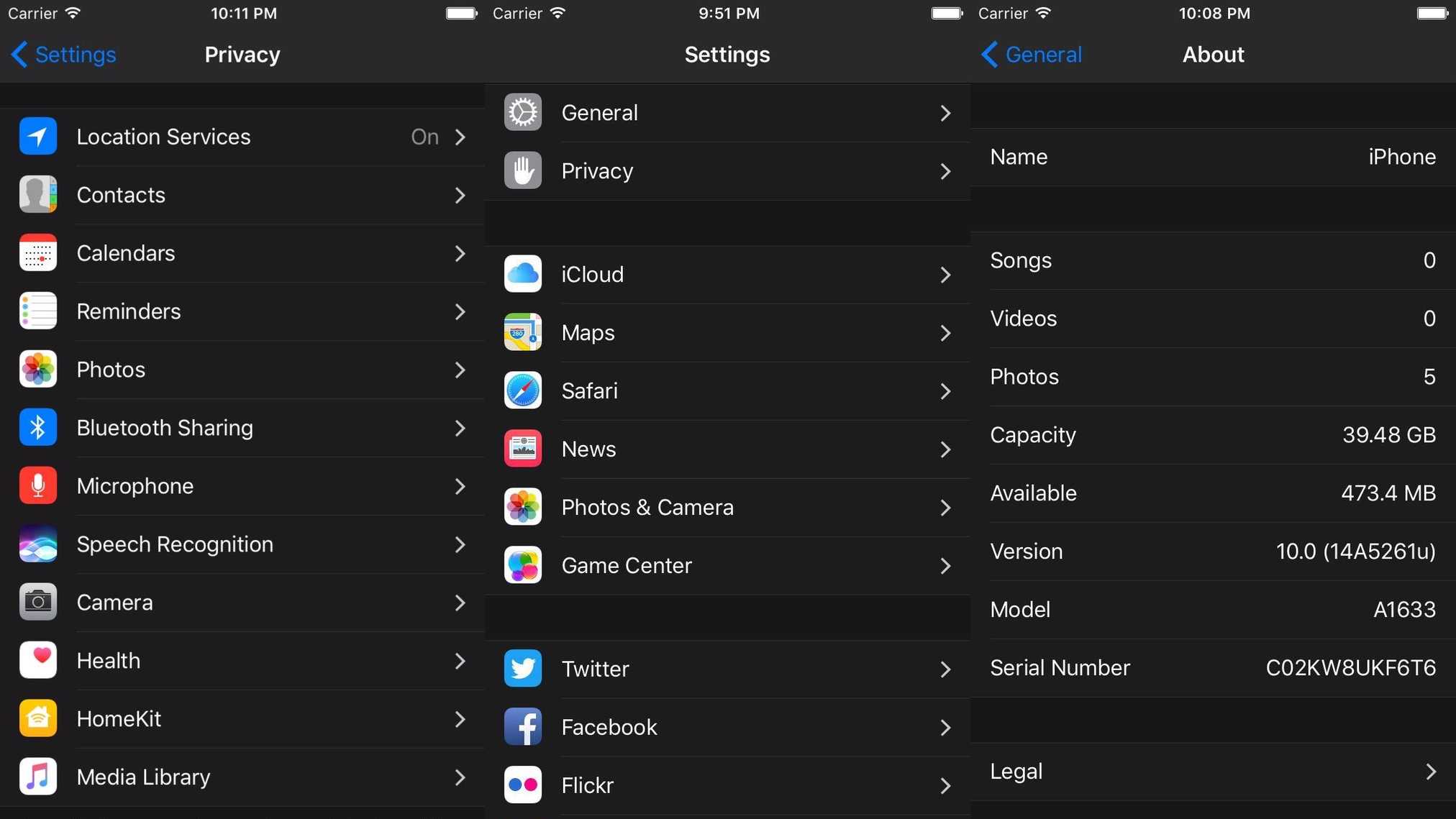Image resolution: width=1456 pixels, height=819 pixels.
Task: Open Flickr privacy settings
Action: click(727, 785)
